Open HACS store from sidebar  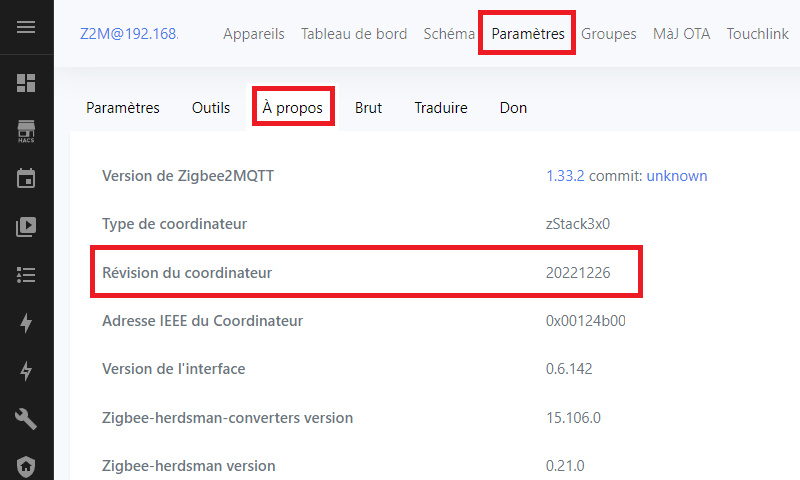point(26,131)
